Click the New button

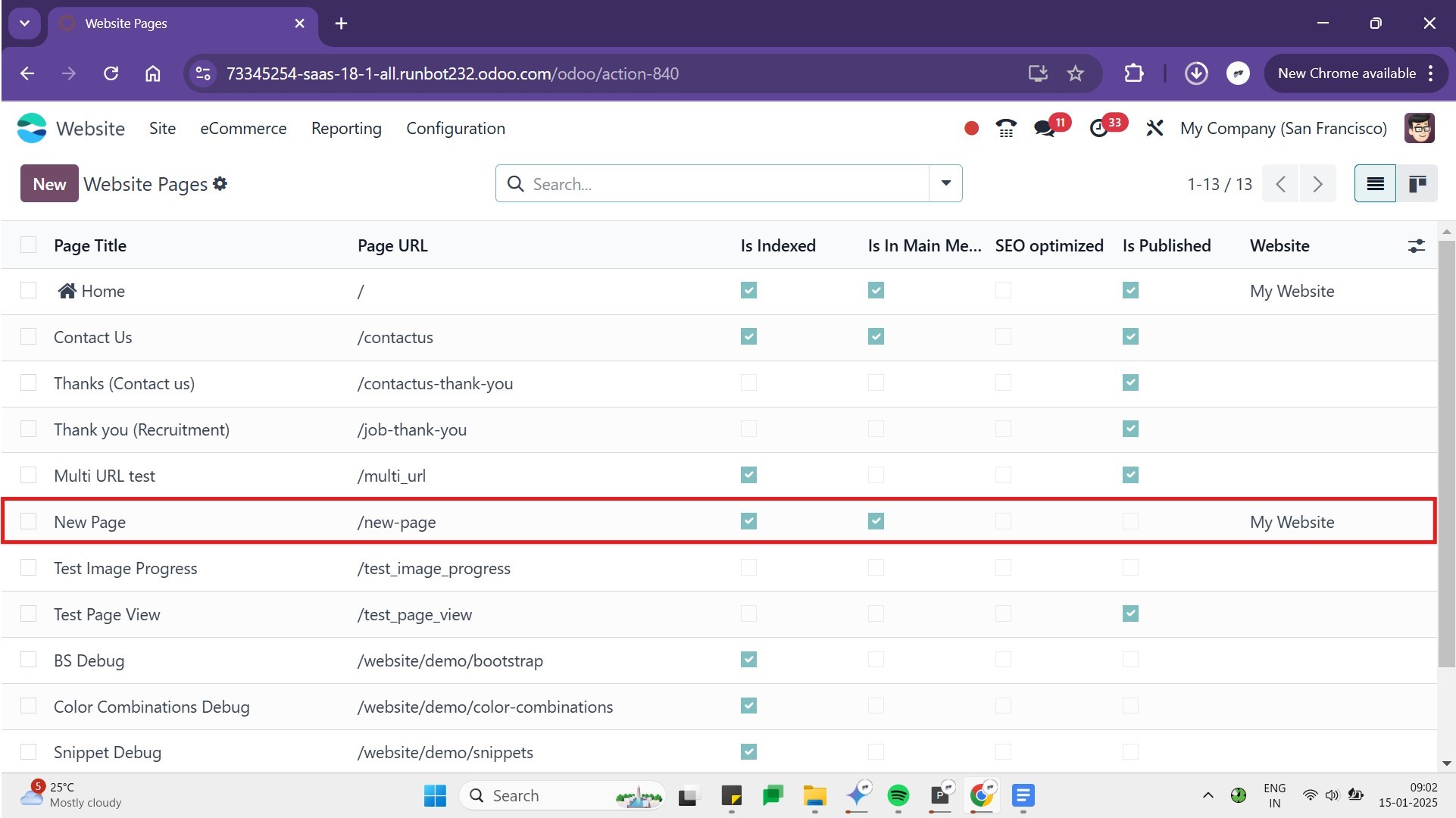(x=49, y=184)
